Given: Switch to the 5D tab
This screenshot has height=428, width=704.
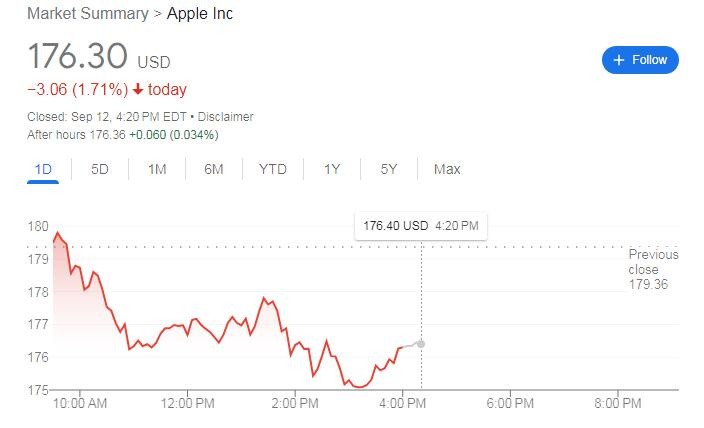Looking at the screenshot, I should click(x=100, y=169).
